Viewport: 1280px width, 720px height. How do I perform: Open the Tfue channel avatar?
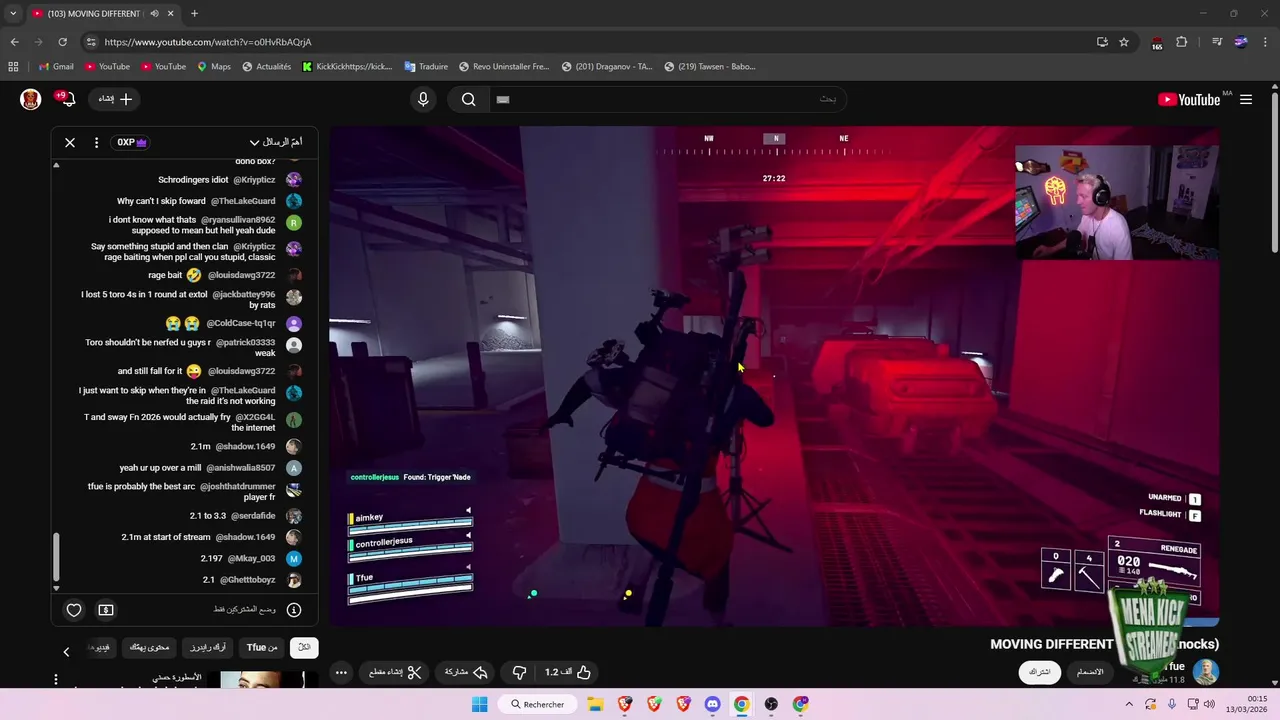pyautogui.click(x=1206, y=672)
